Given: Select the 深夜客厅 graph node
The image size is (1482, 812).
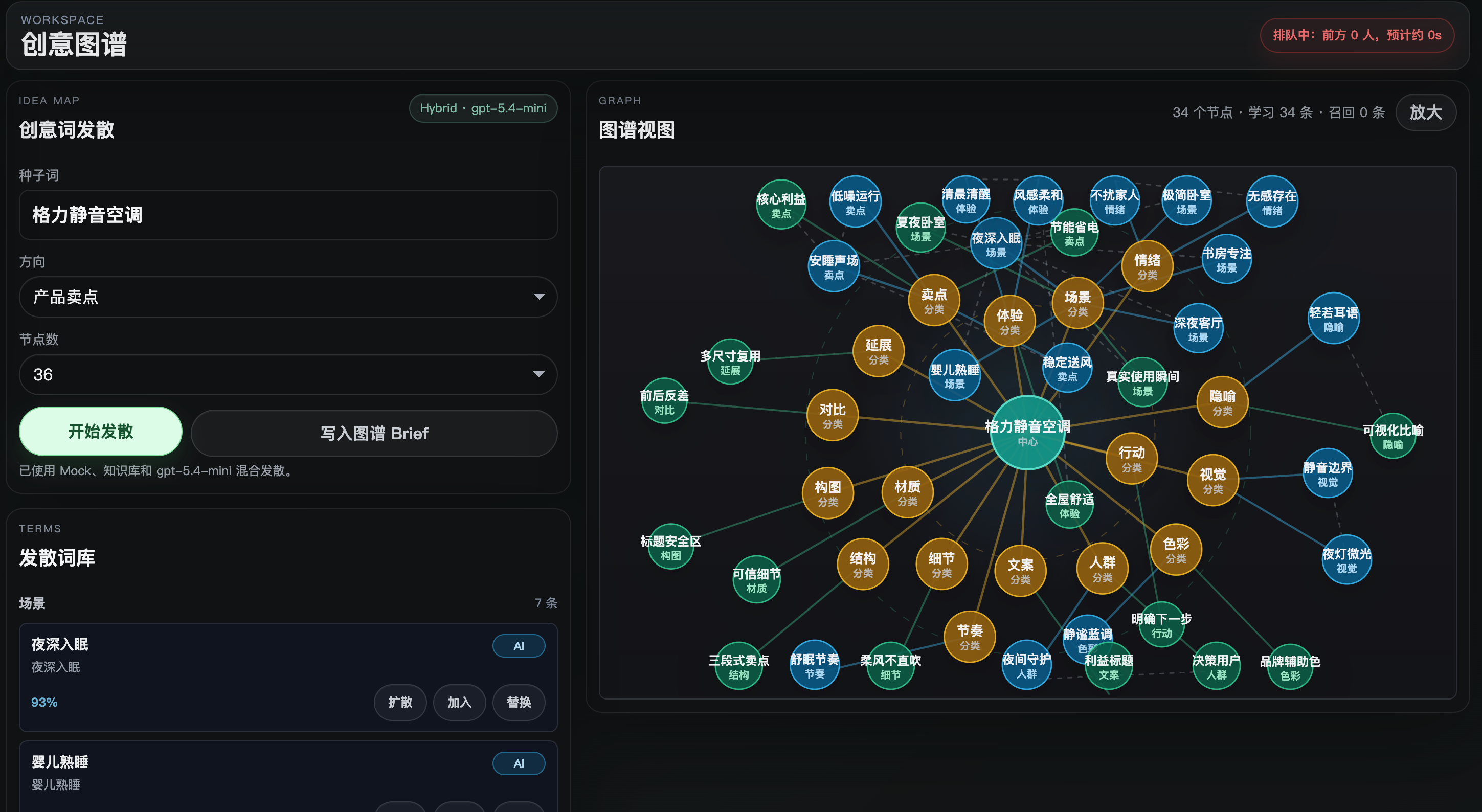Looking at the screenshot, I should 1198,328.
